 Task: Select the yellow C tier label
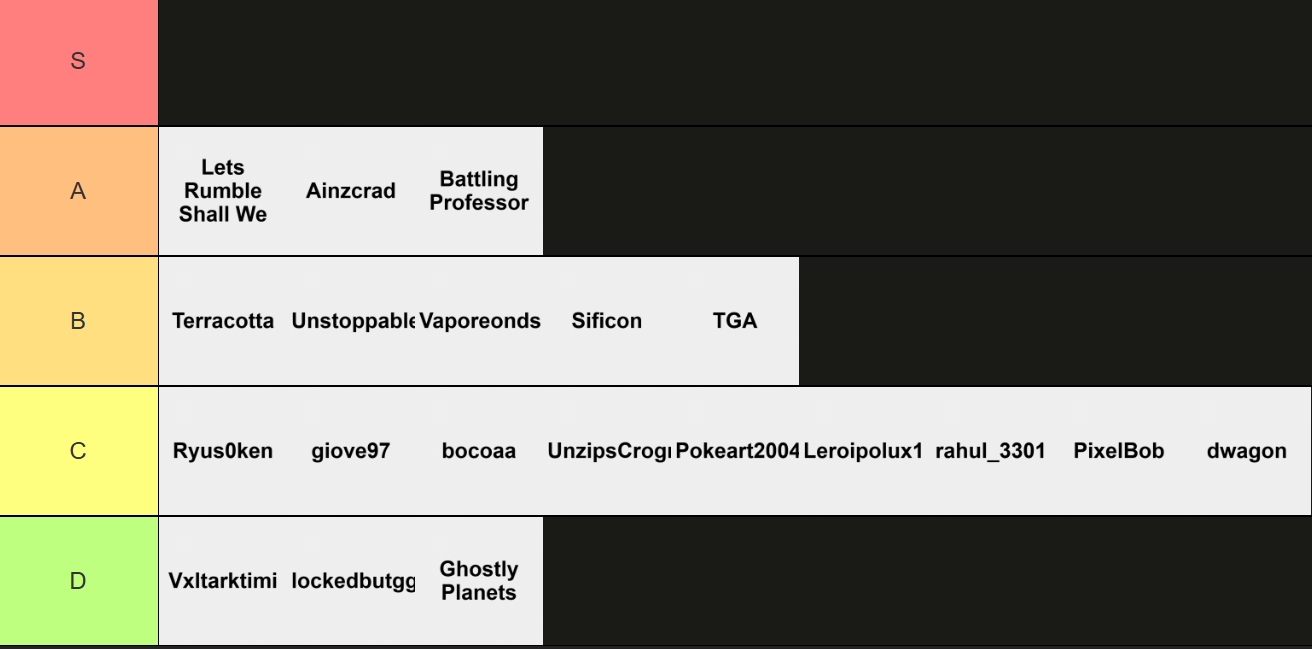78,451
